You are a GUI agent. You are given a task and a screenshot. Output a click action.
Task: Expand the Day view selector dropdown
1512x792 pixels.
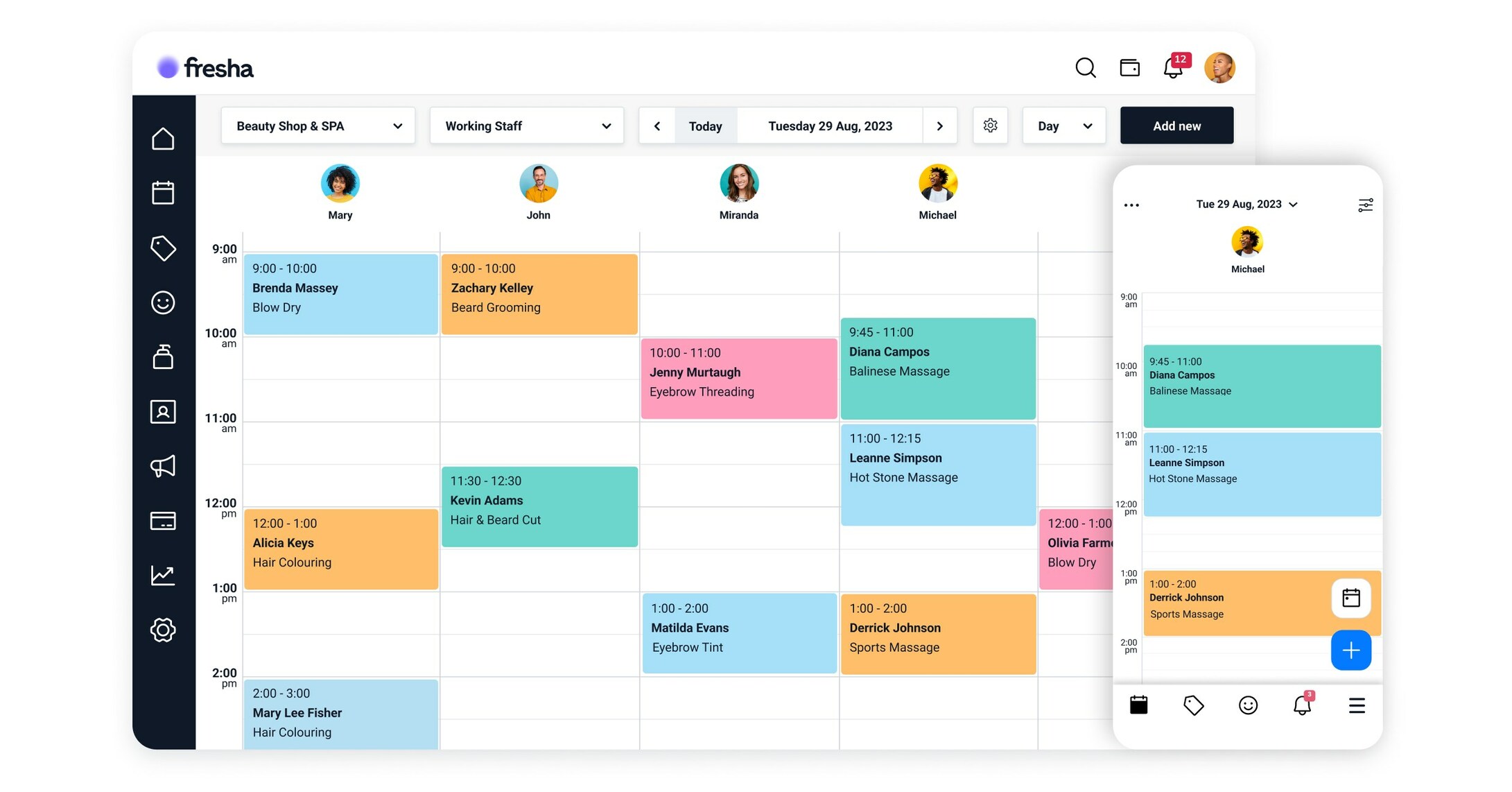coord(1062,124)
